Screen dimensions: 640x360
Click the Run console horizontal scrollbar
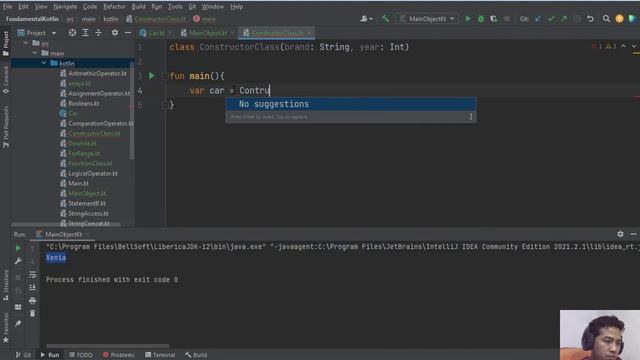point(108,346)
